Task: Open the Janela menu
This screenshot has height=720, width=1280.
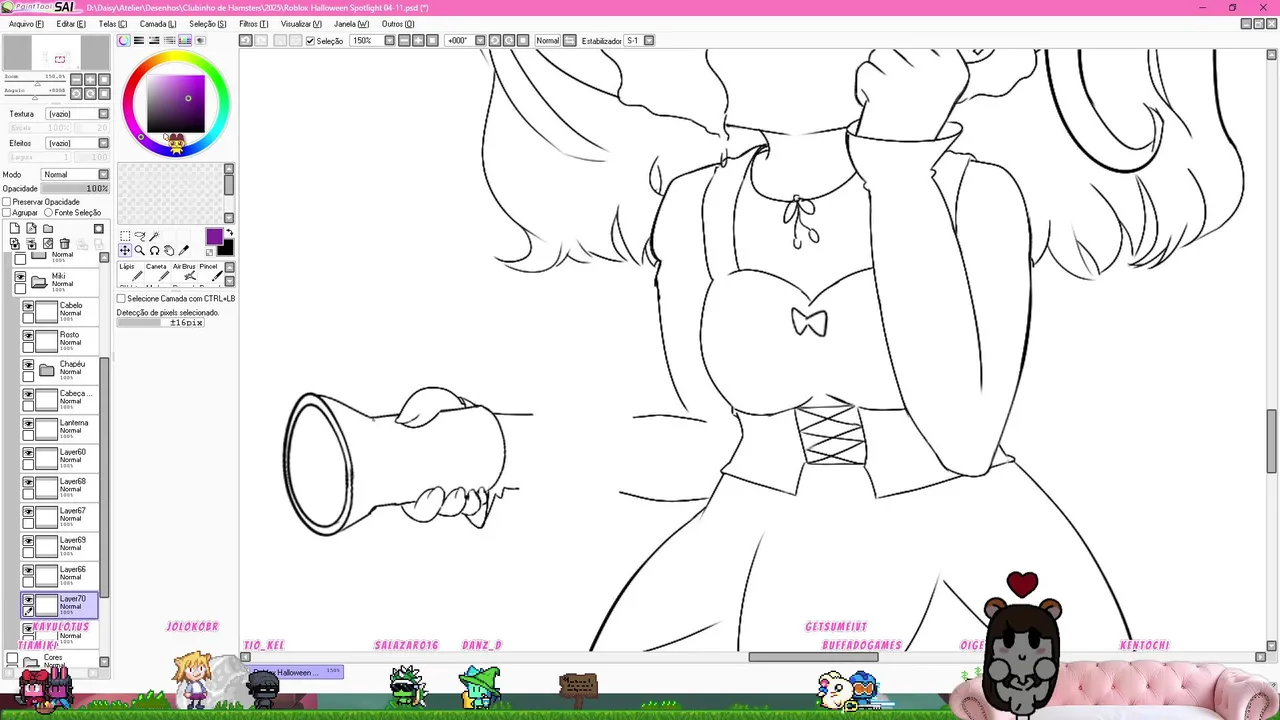Action: (x=351, y=24)
